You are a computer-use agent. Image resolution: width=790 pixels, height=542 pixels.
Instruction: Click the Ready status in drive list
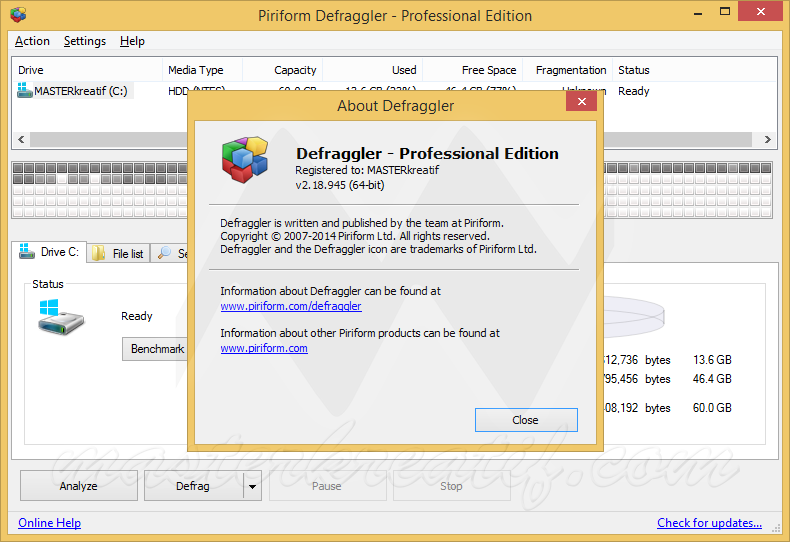click(634, 91)
